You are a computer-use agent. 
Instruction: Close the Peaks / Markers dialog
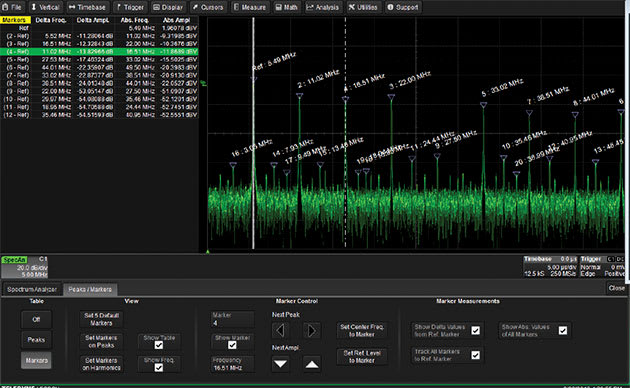(616, 288)
